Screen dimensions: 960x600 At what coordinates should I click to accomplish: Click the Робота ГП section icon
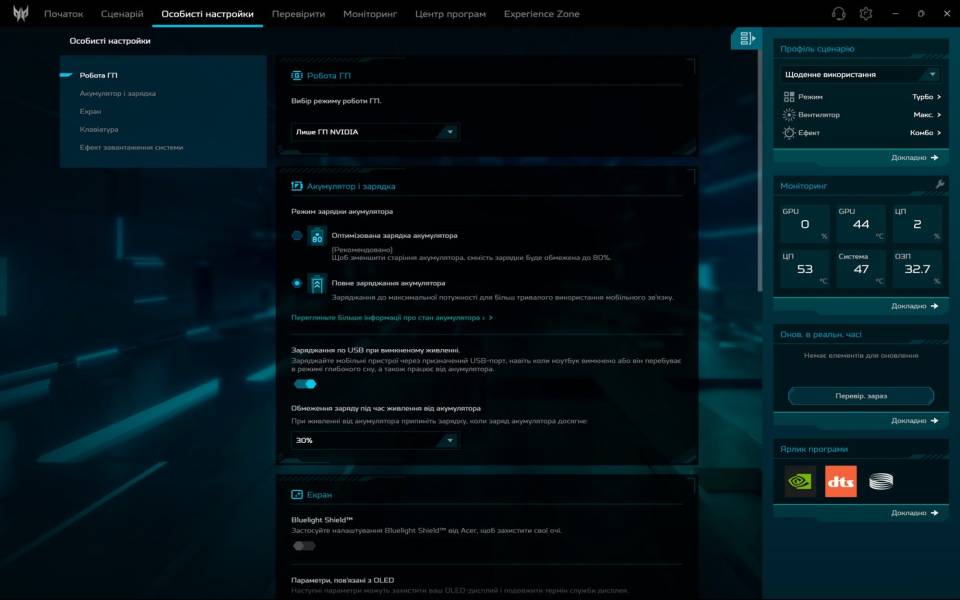[297, 75]
